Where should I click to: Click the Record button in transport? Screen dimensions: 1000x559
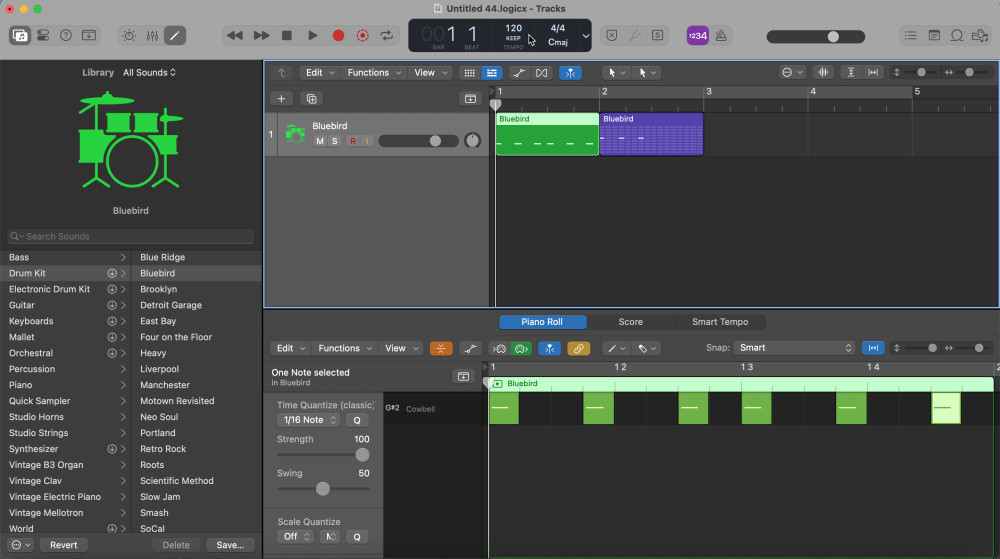(x=338, y=35)
